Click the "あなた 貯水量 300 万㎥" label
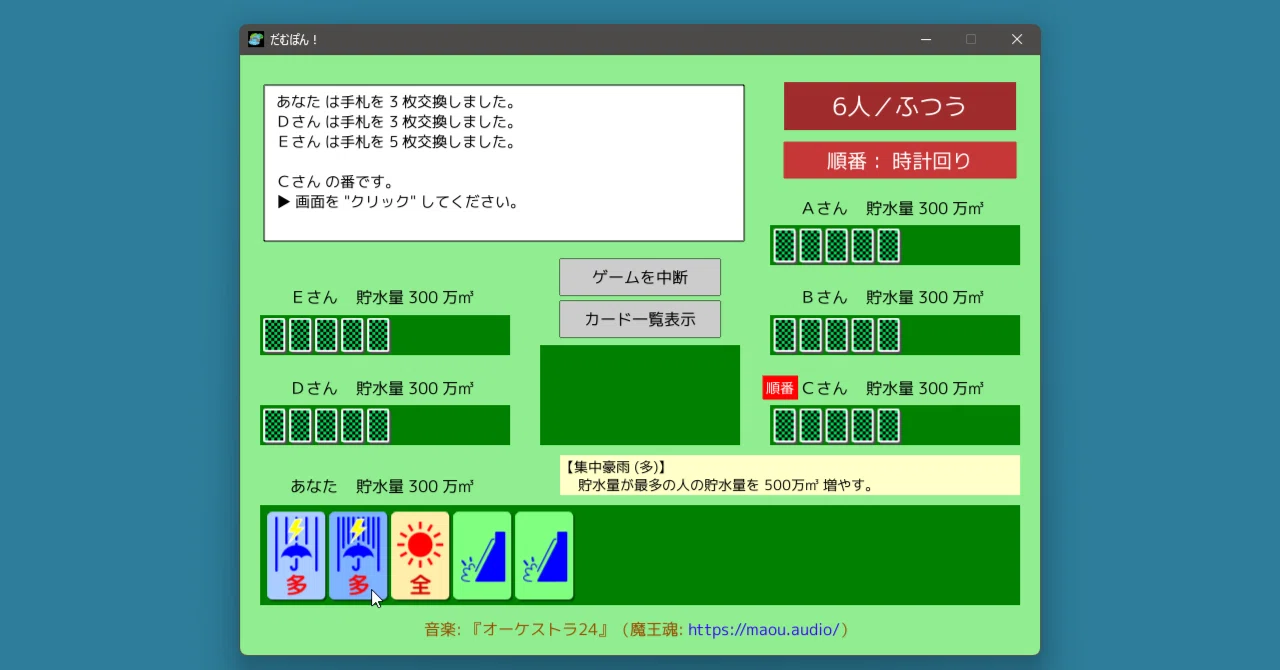This screenshot has width=1280, height=670. (383, 486)
